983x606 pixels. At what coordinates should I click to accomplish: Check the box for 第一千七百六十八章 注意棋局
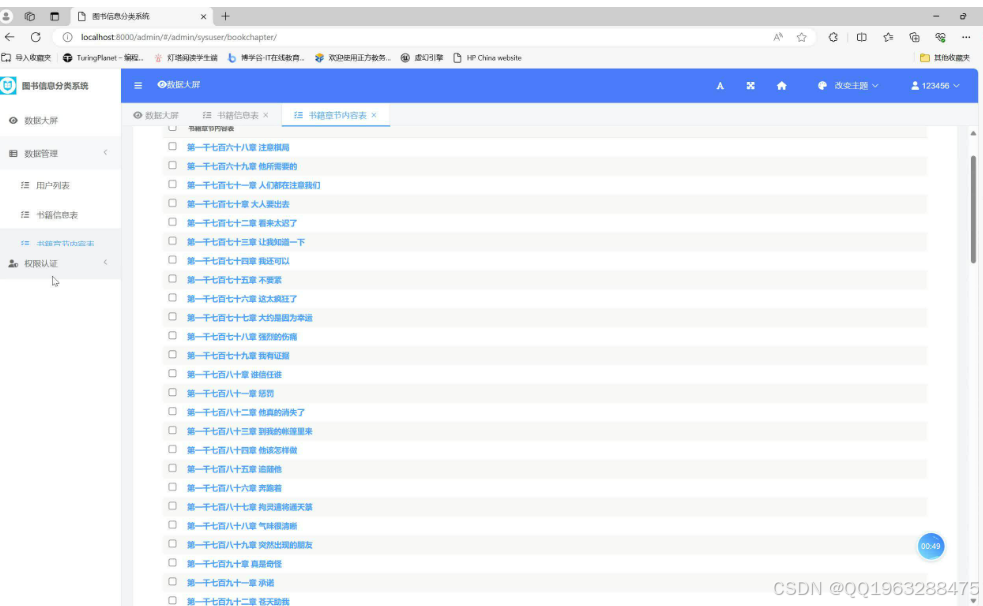point(172,147)
